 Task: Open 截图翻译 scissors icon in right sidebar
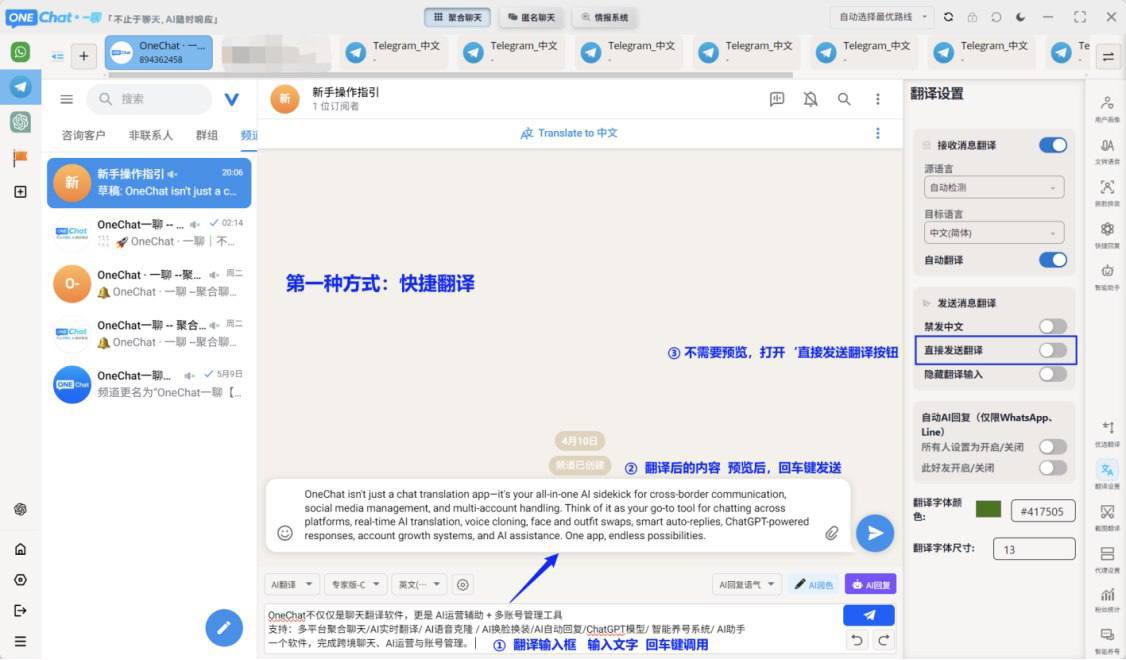[x=1107, y=517]
